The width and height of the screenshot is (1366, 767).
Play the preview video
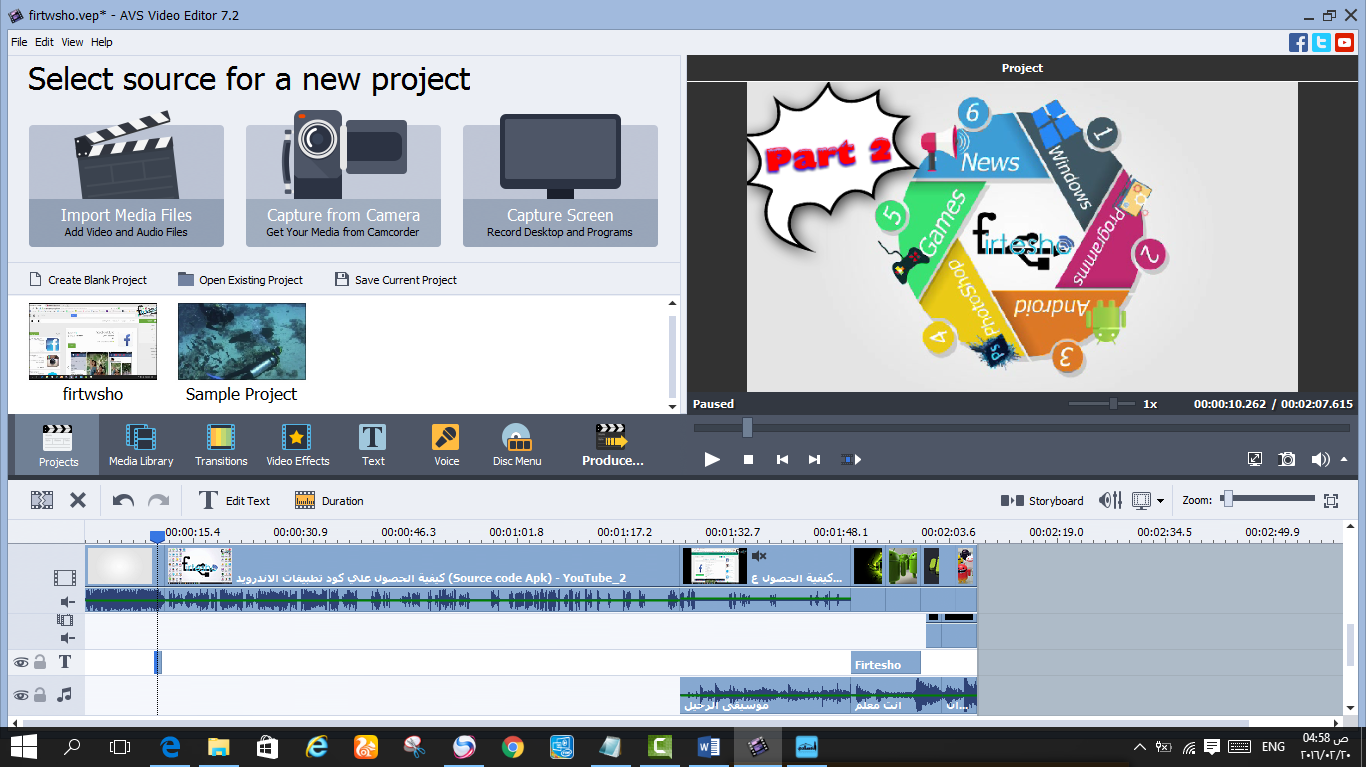(712, 459)
